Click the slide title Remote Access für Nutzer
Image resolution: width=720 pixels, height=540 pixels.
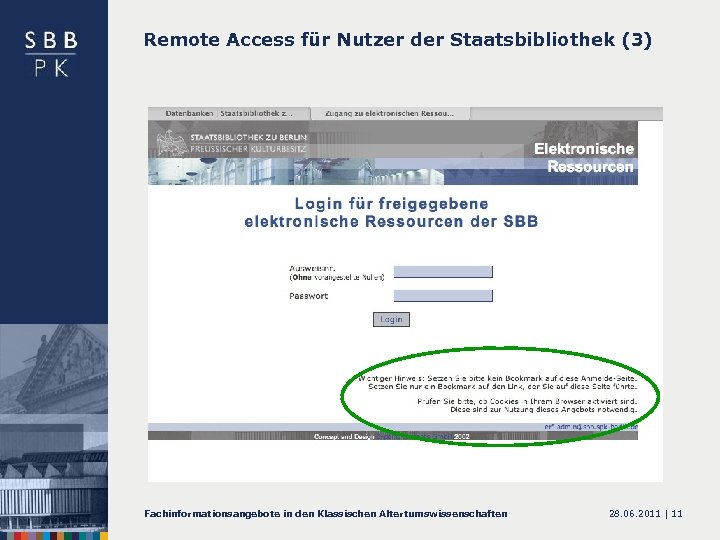pos(398,39)
